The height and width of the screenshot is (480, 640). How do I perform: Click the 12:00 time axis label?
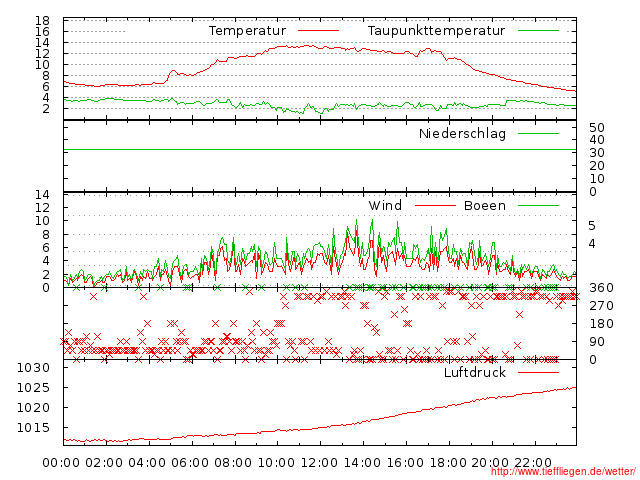coord(319,462)
